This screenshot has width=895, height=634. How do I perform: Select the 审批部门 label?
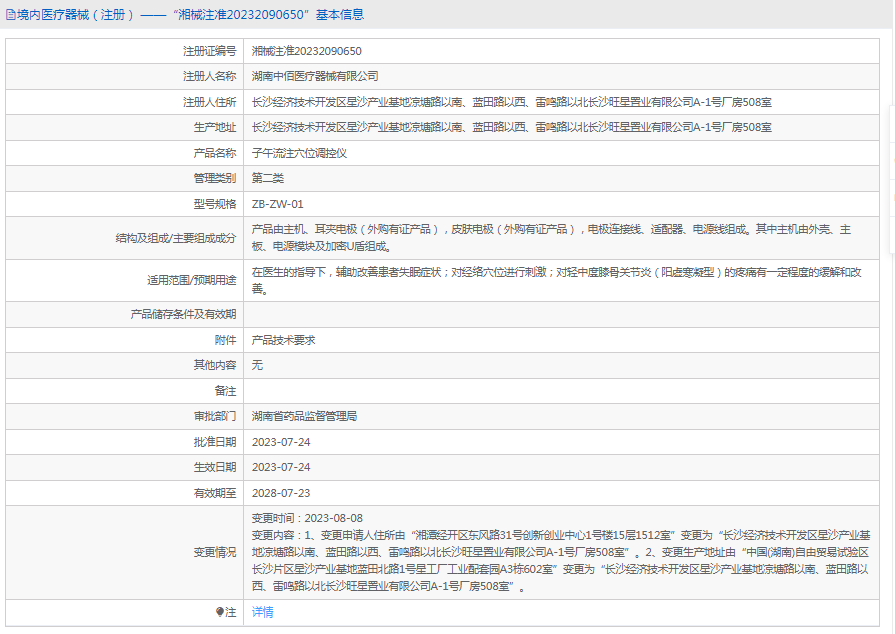pyautogui.click(x=215, y=416)
